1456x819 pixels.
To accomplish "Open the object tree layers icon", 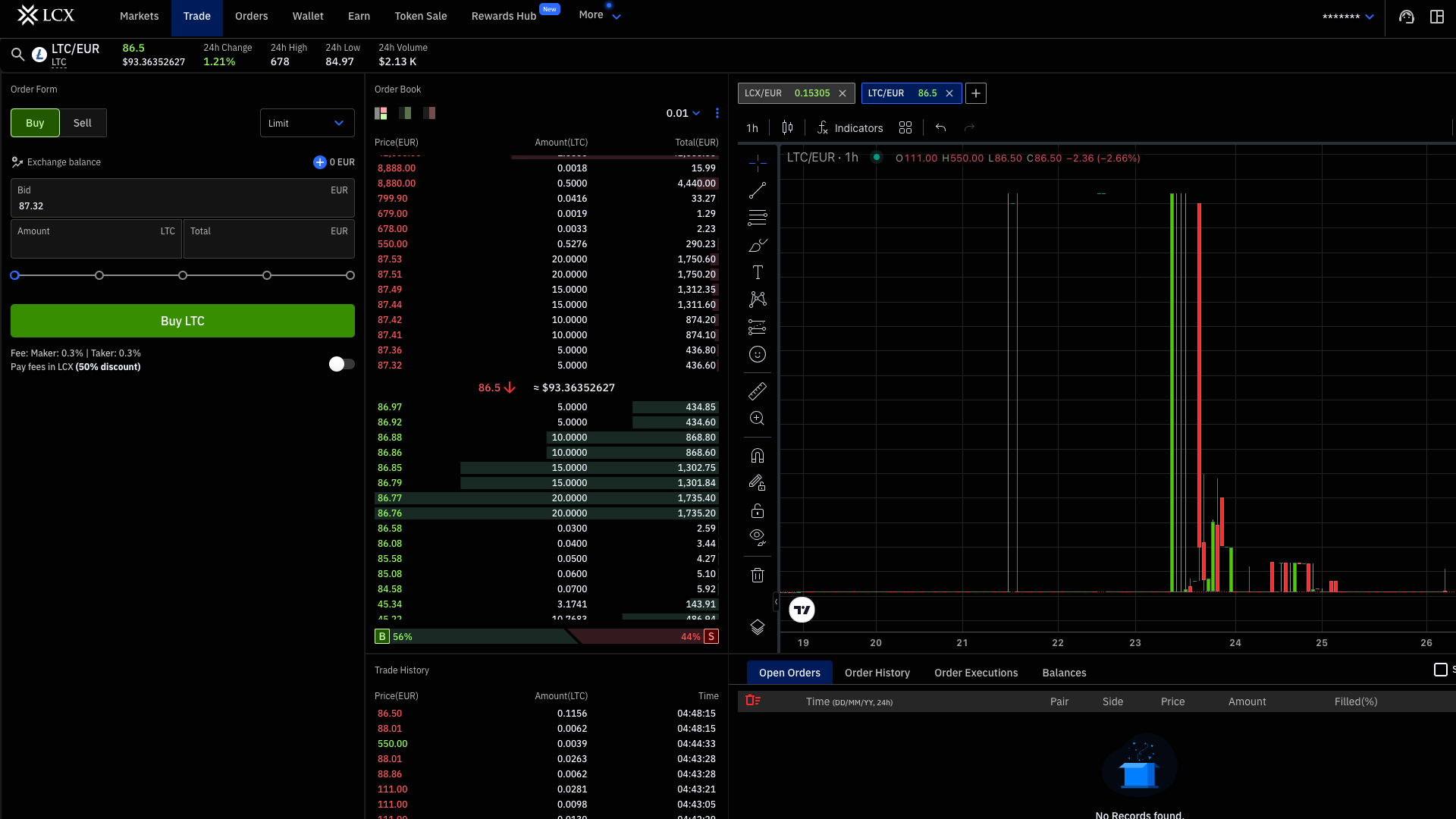I will tap(758, 627).
